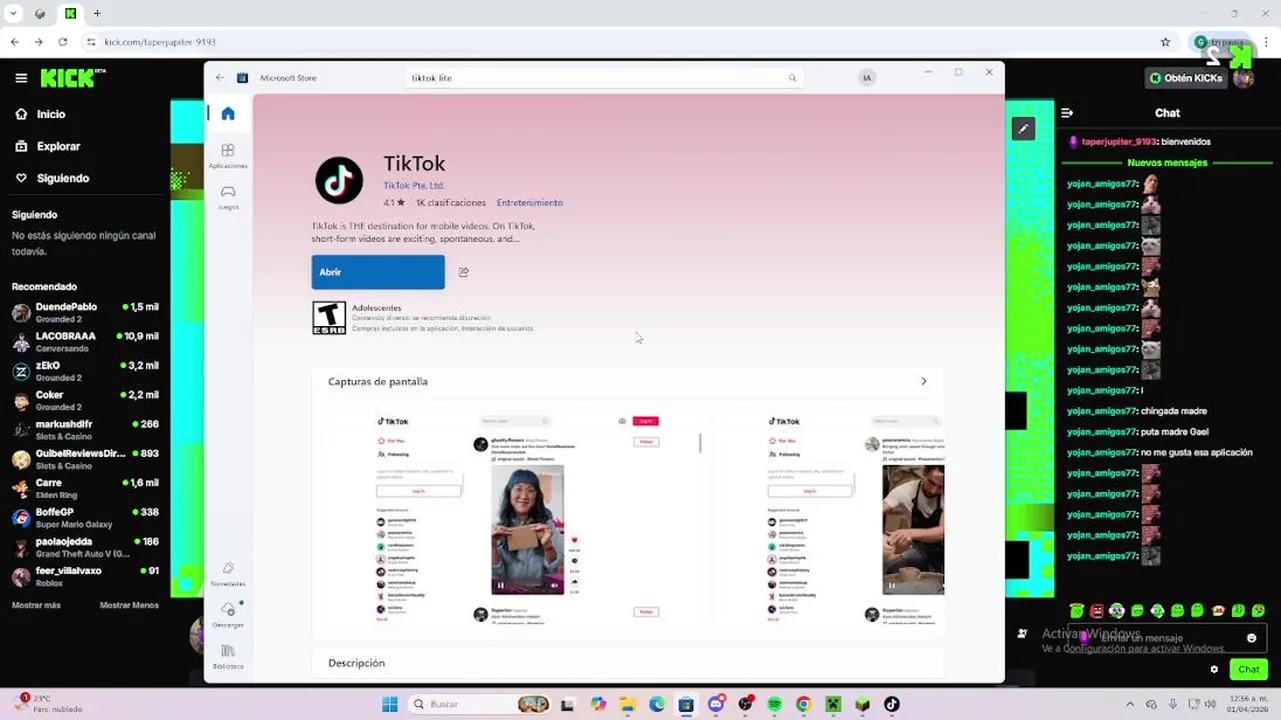Open Google Chrome from the taskbar
The width and height of the screenshot is (1281, 720).
[803, 704]
